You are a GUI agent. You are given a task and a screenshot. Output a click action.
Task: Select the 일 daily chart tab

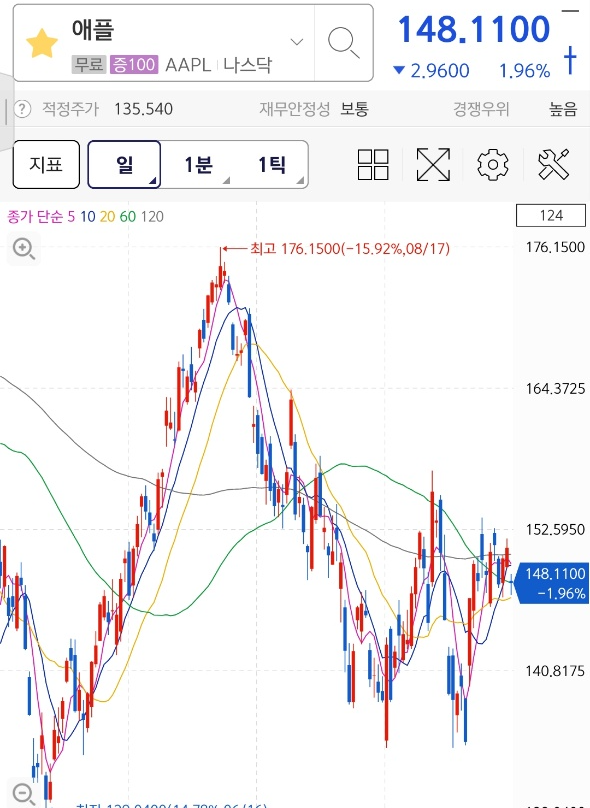124,164
